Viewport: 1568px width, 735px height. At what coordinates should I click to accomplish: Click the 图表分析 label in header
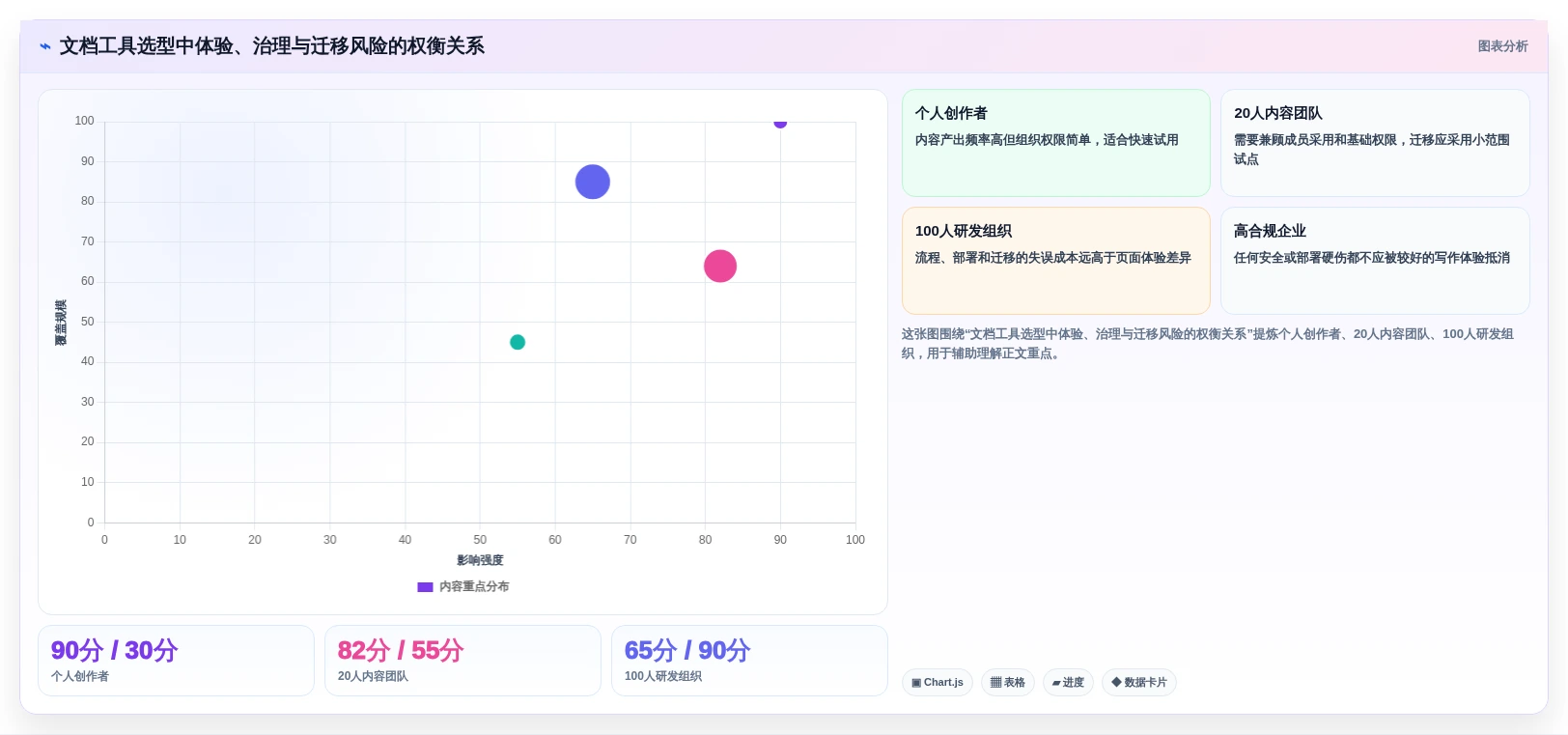(1502, 46)
